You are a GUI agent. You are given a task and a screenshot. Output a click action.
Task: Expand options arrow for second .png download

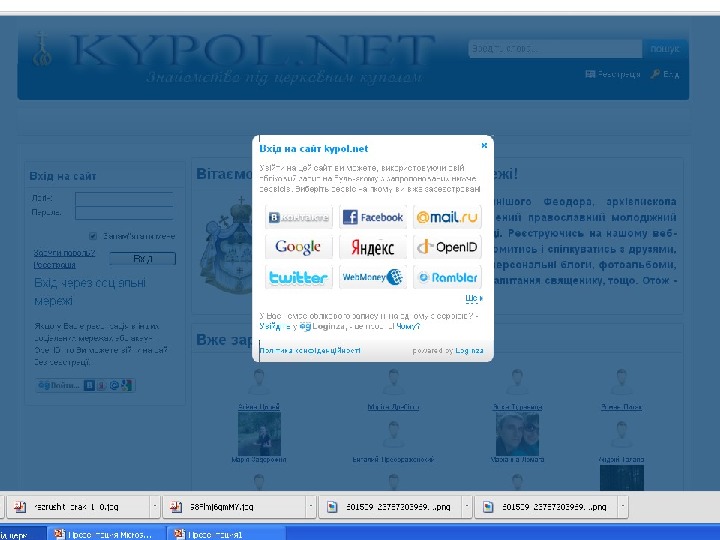623,507
